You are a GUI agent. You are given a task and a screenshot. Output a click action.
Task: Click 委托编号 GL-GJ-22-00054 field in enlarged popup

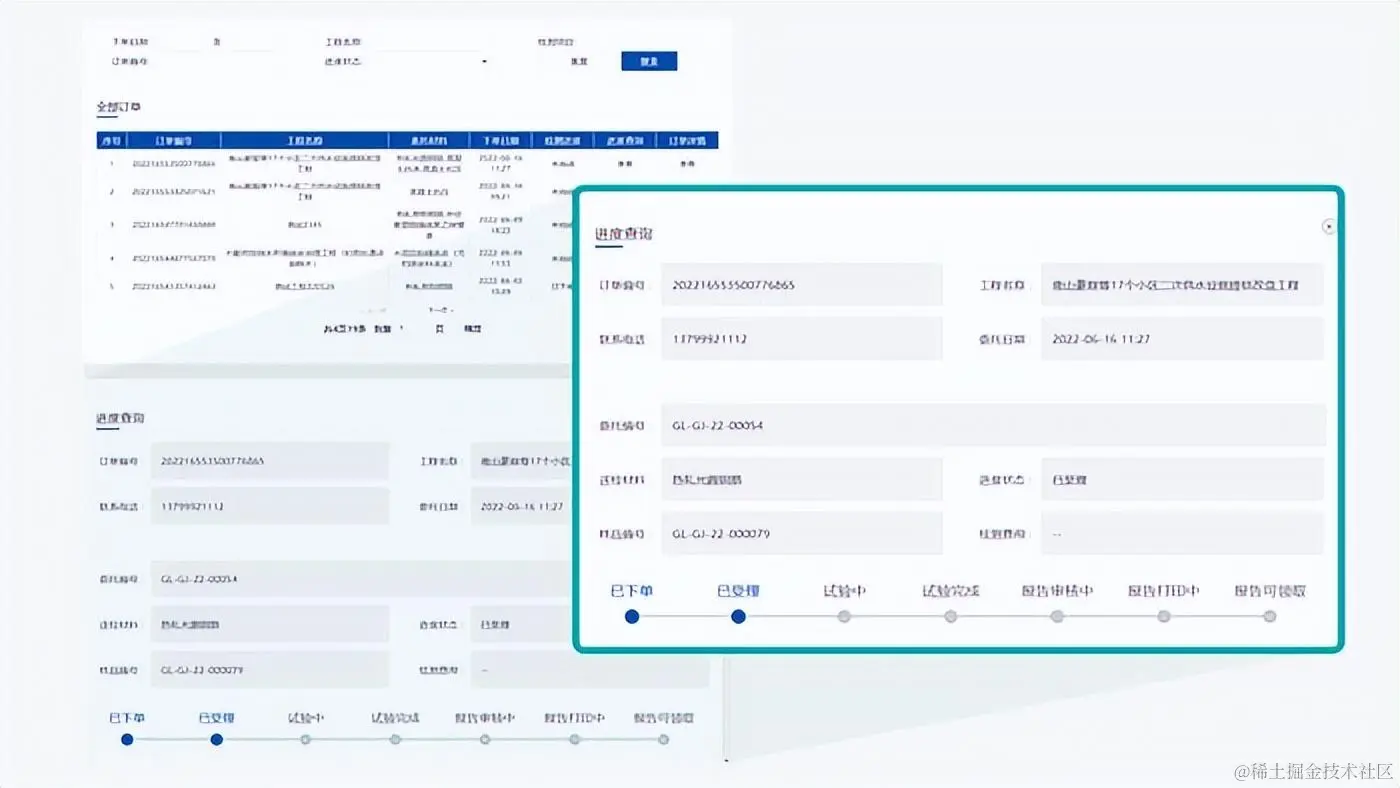pos(993,426)
